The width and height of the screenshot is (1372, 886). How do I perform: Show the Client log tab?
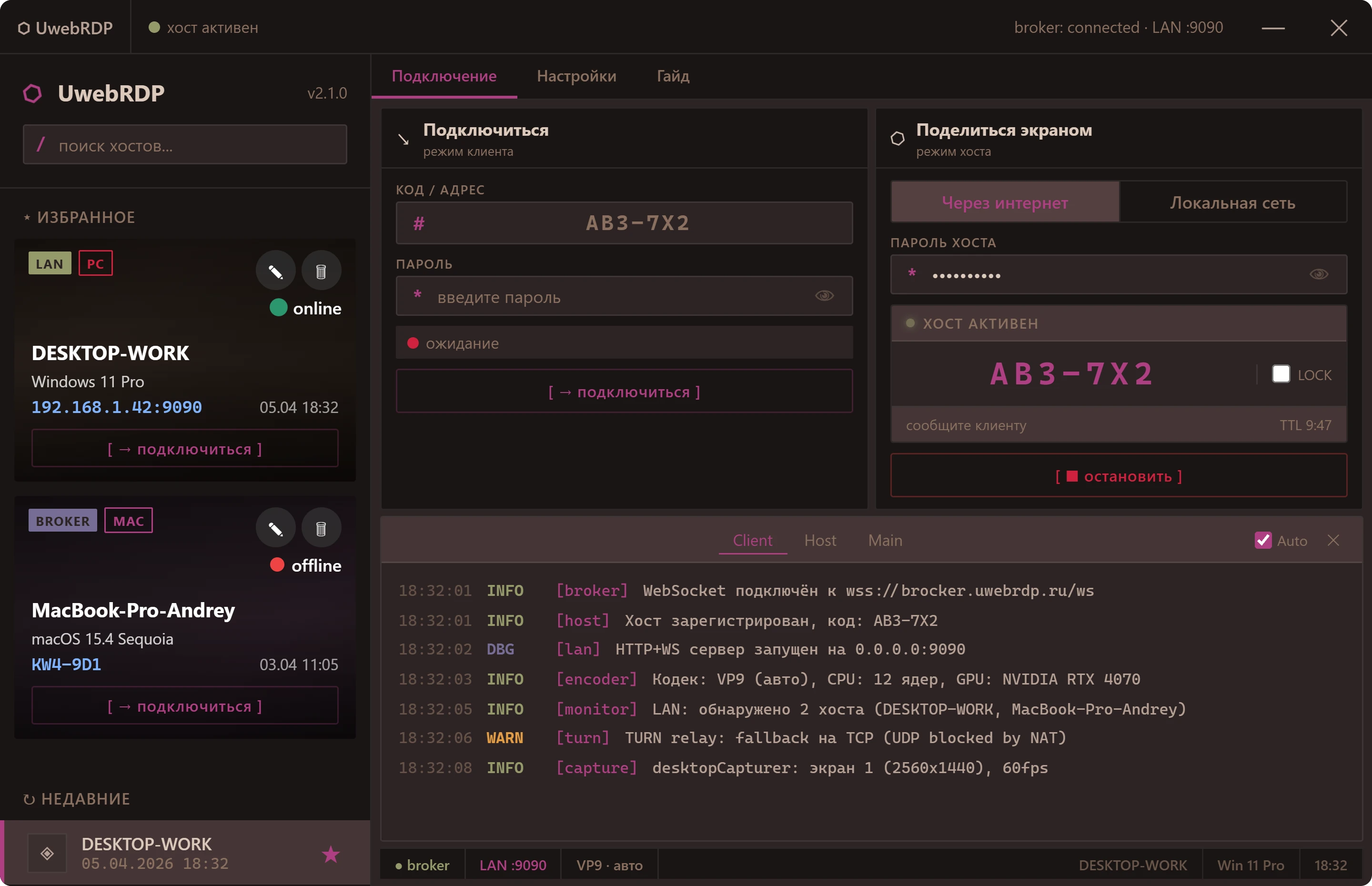coord(752,541)
